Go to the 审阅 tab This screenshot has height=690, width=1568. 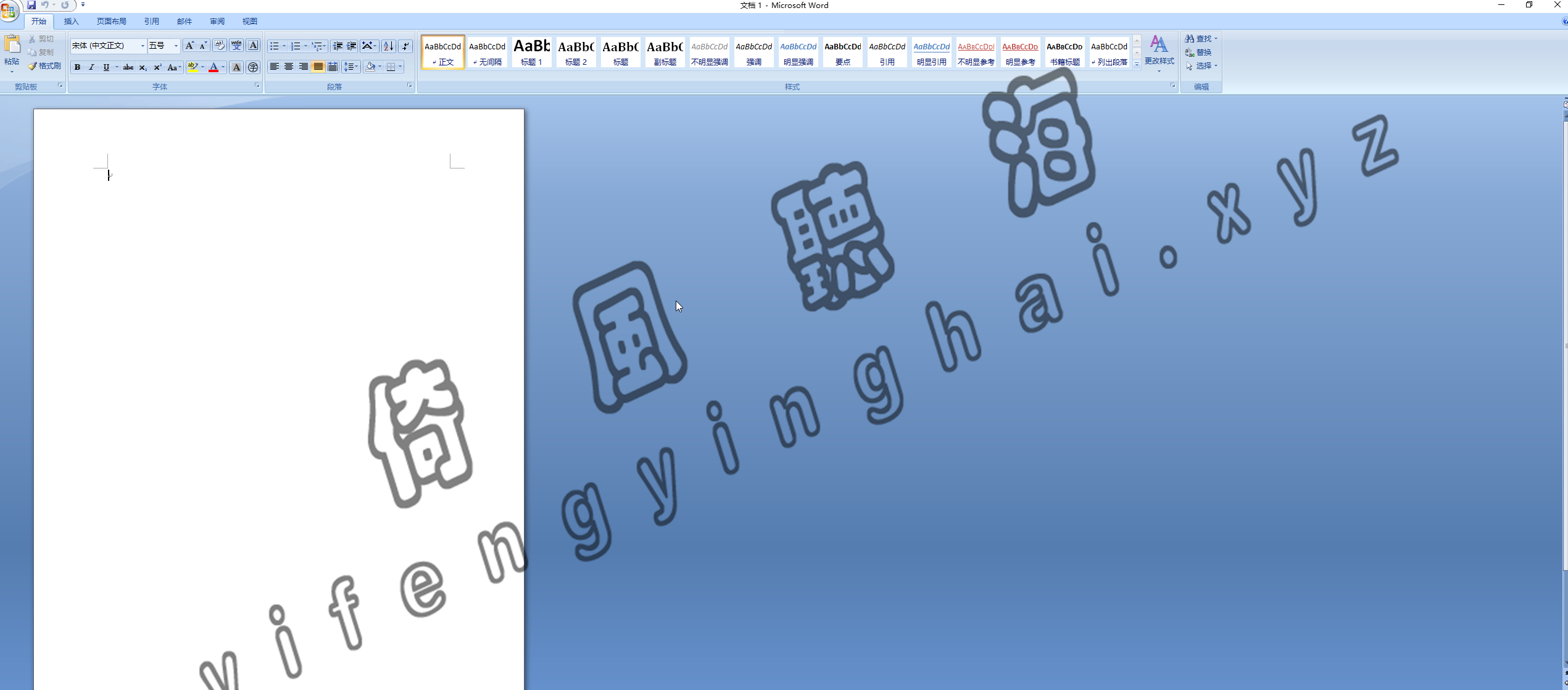(217, 22)
